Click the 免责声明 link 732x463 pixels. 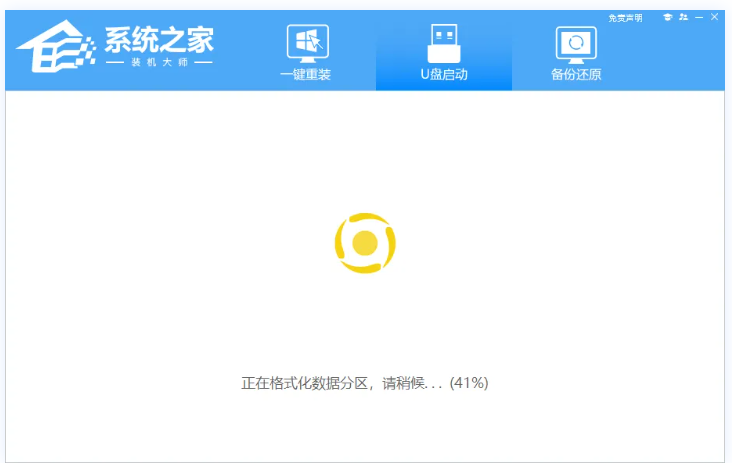(625, 18)
